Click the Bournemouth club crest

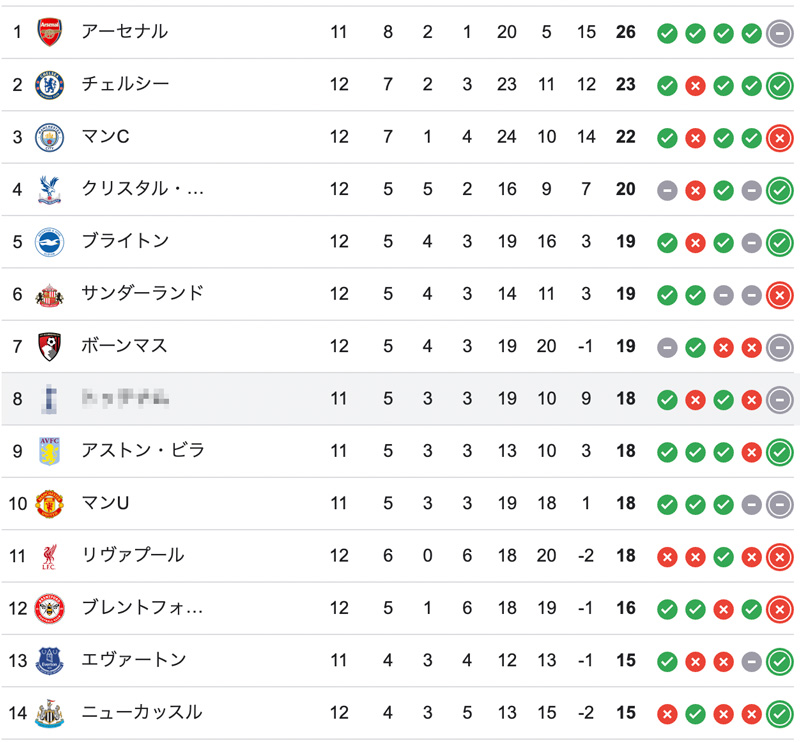(49, 346)
